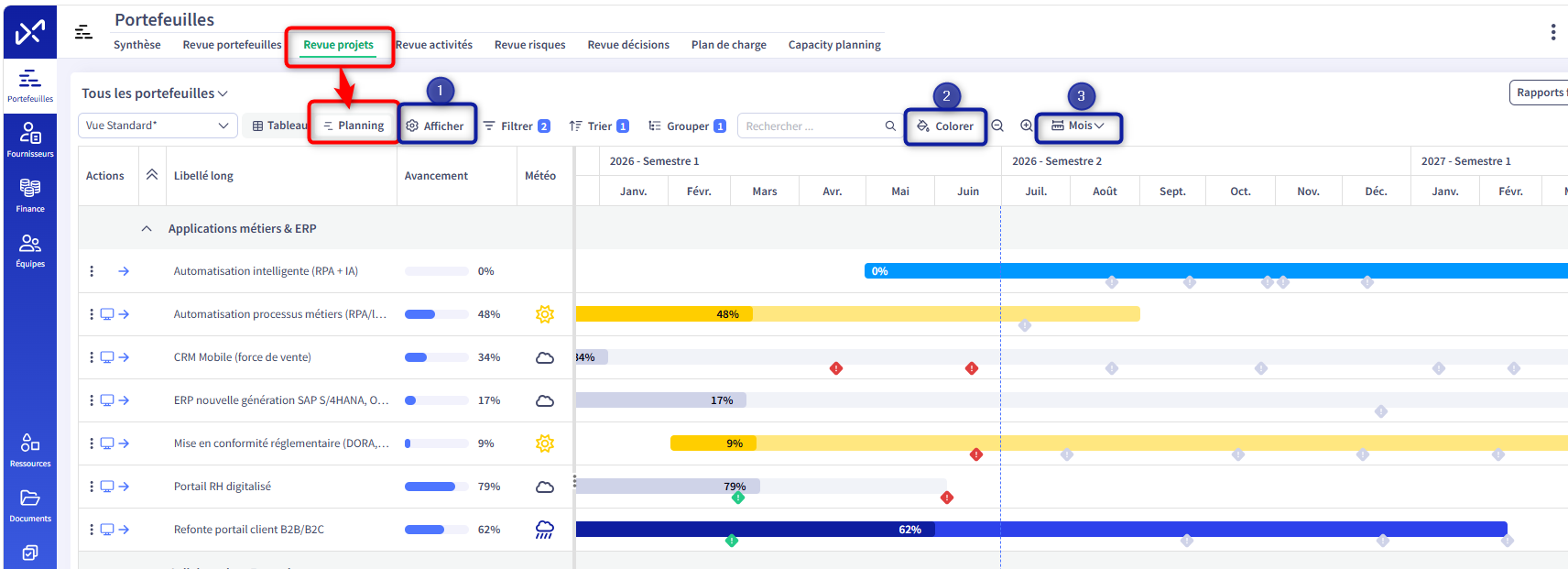The width and height of the screenshot is (1568, 569).
Task: Open Ressources in the sidebar
Action: (x=30, y=449)
